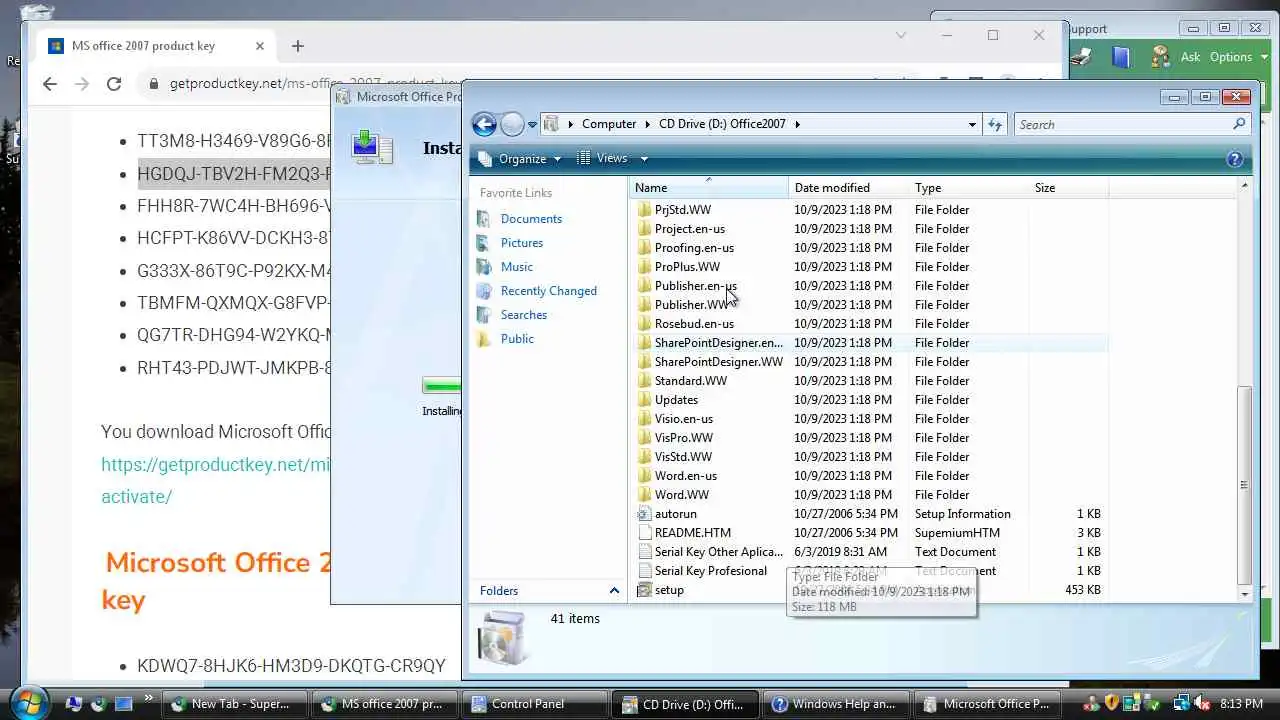Click the getproductkey.net download link on webpage

pyautogui.click(x=216, y=480)
